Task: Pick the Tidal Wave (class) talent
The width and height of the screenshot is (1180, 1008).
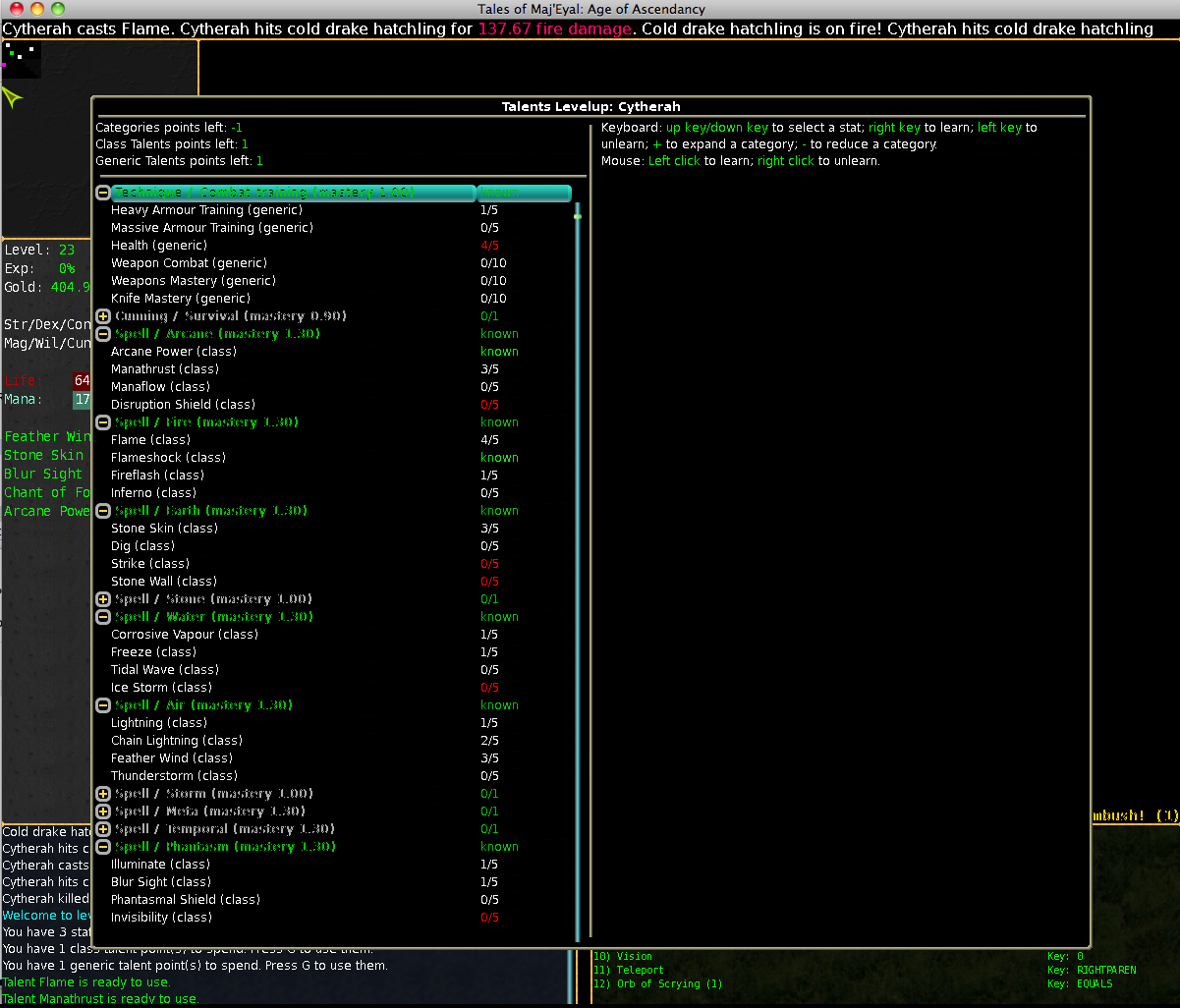Action: [x=341, y=670]
